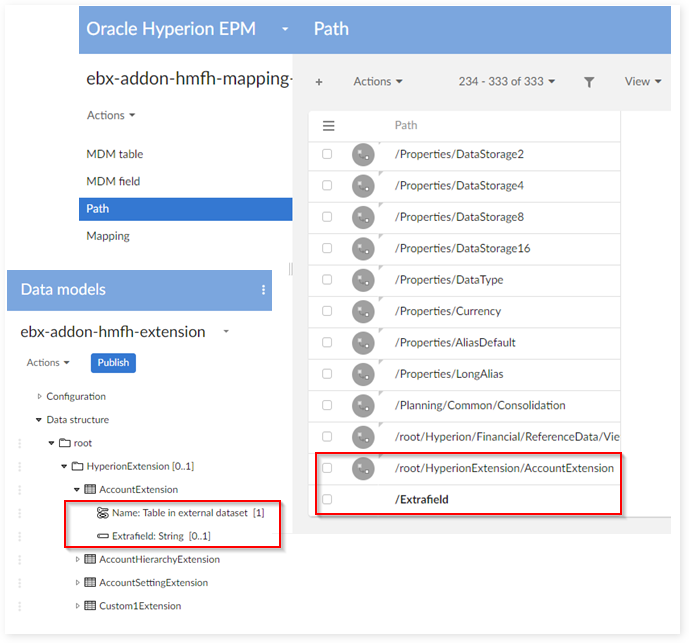Expand the AccountHierarchyExtension tree node
The image size is (689, 643).
pos(77,559)
